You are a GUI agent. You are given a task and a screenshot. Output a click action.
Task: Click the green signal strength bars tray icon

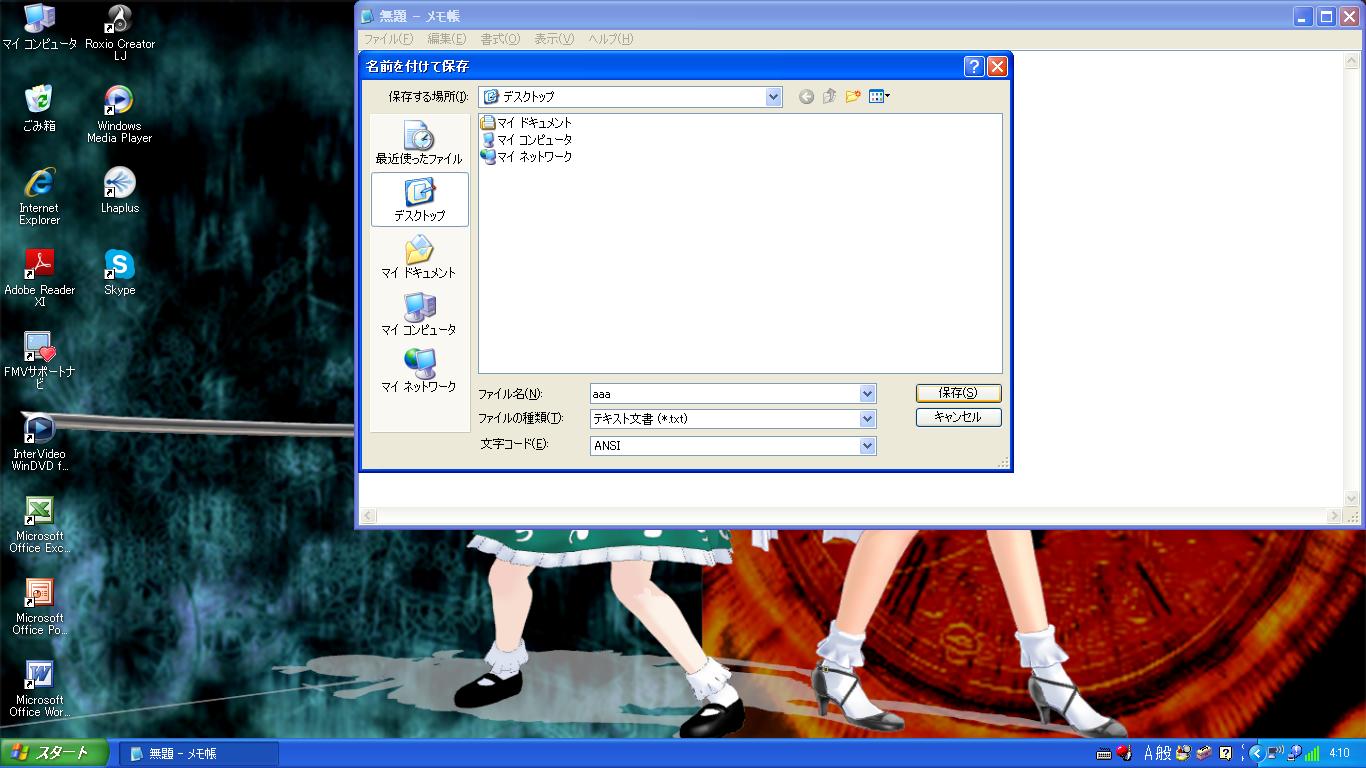1312,753
